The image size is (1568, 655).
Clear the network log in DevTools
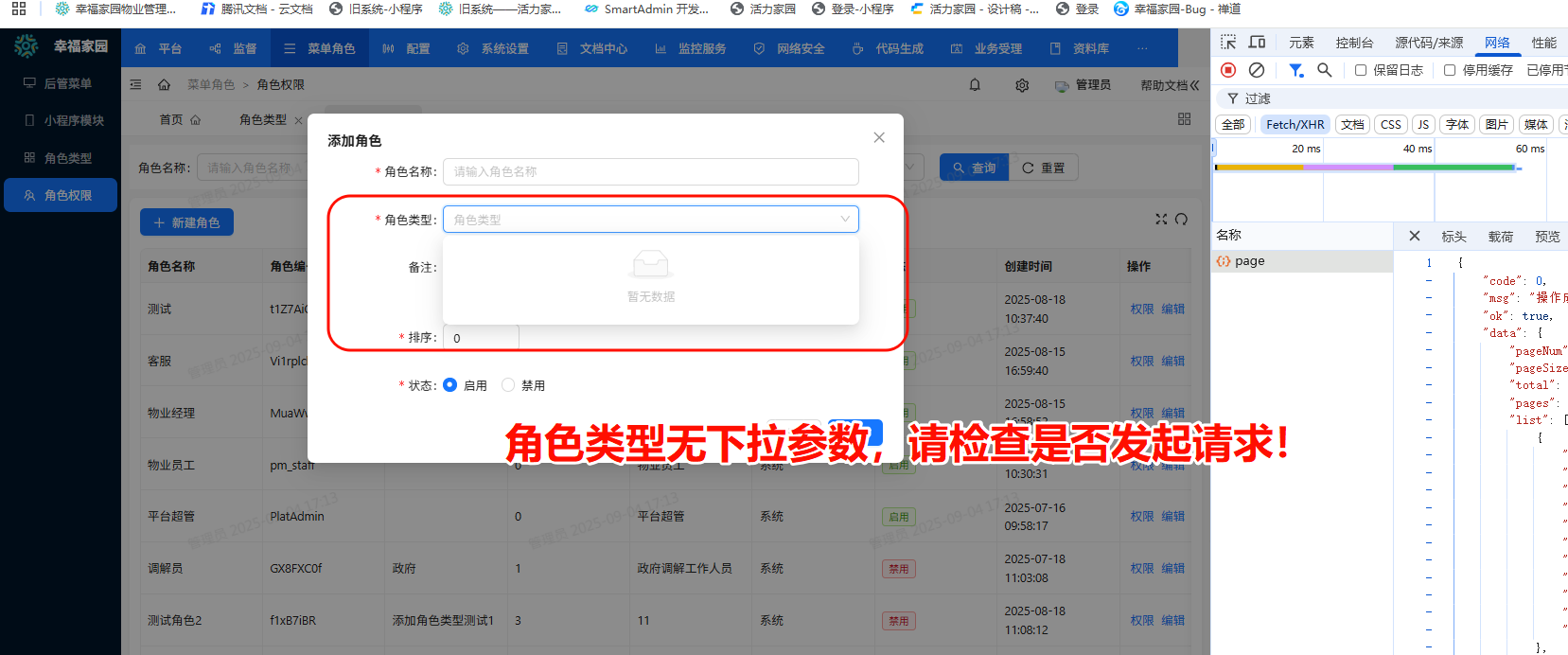pos(1257,70)
